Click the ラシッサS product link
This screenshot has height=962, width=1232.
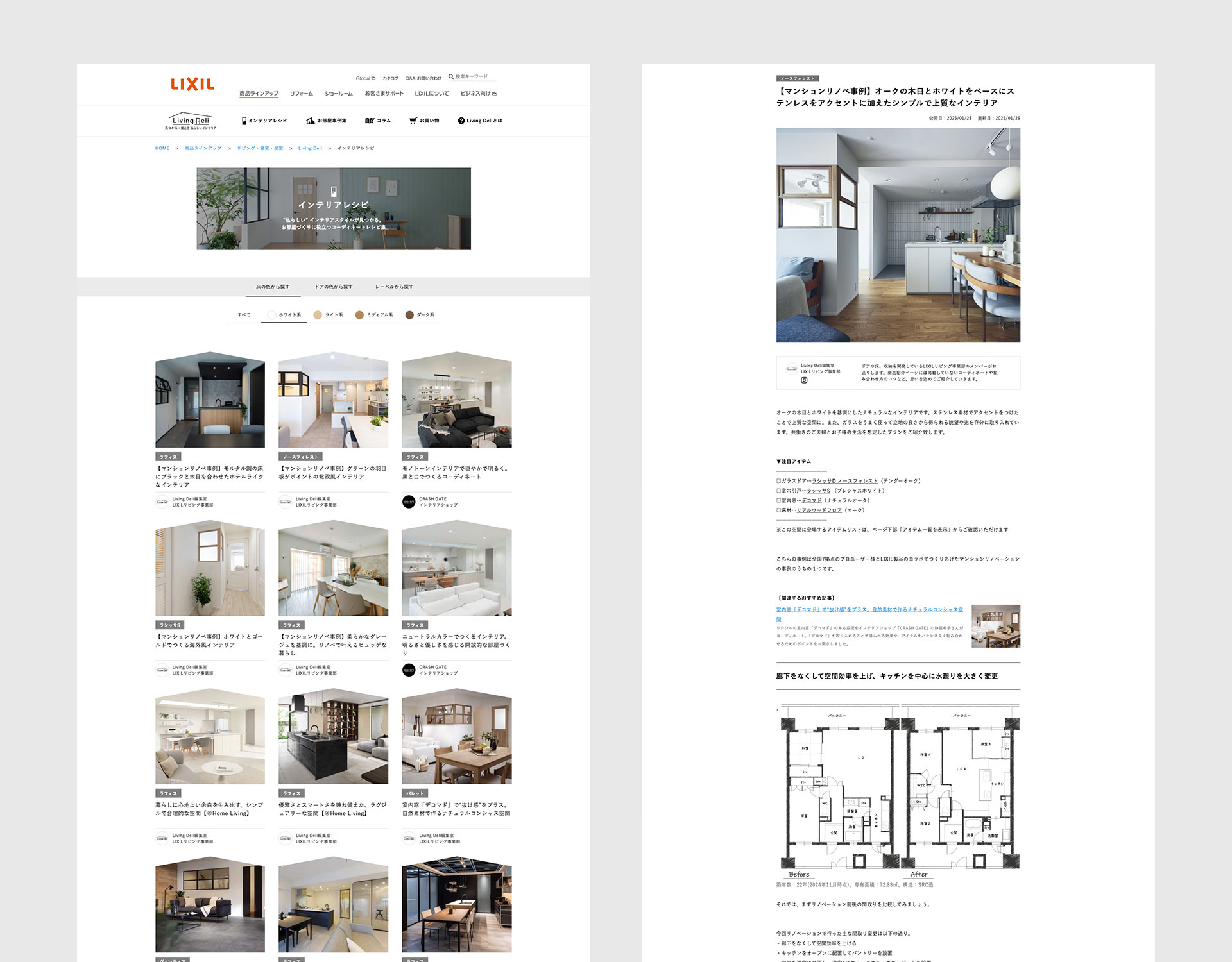[x=818, y=491]
